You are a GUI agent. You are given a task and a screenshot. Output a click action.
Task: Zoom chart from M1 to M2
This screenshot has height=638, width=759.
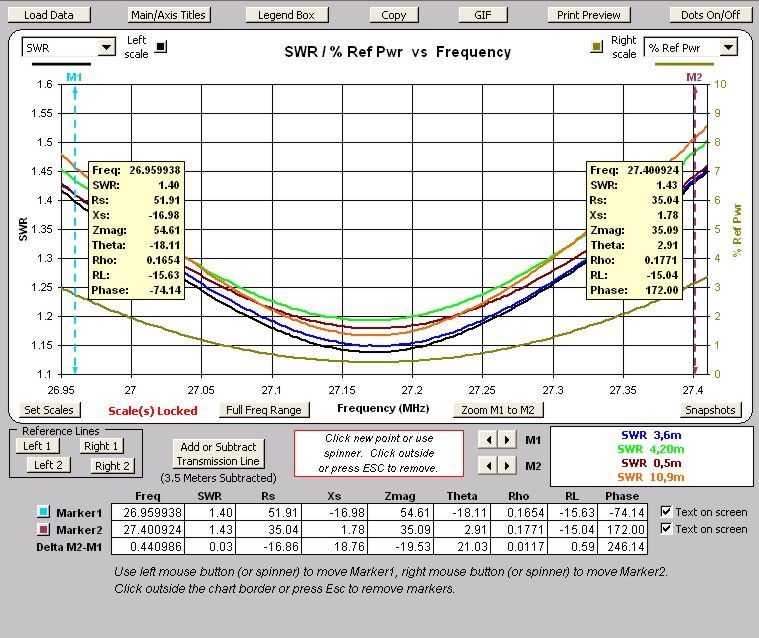coord(498,410)
